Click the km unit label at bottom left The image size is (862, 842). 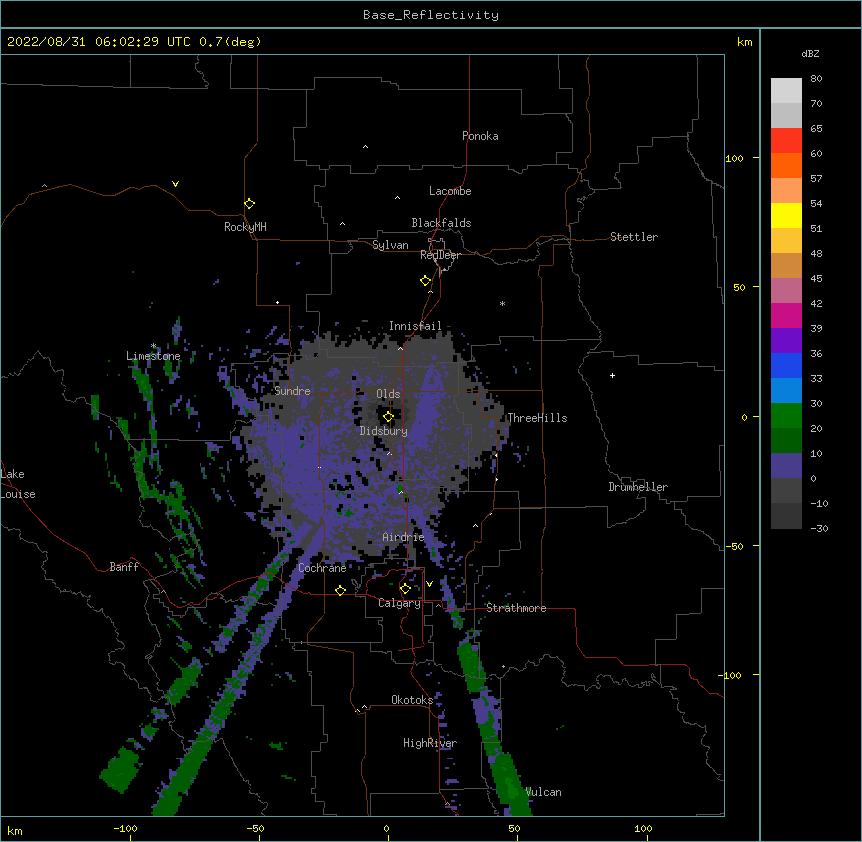pos(15,831)
